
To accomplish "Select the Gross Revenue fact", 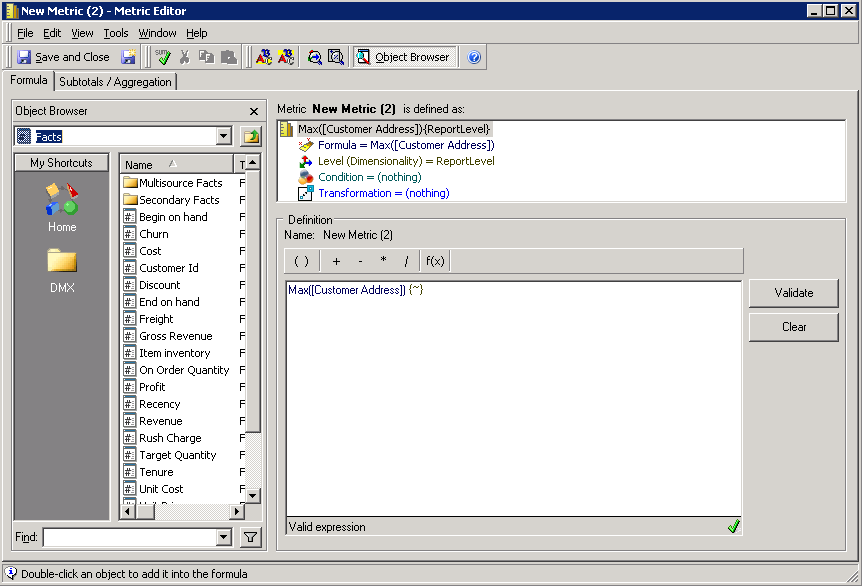I will pyautogui.click(x=175, y=336).
